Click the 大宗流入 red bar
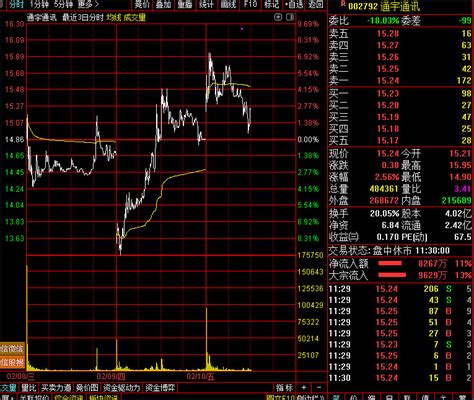Image resolution: width=474 pixels, height=400 pixels. pos(392,275)
